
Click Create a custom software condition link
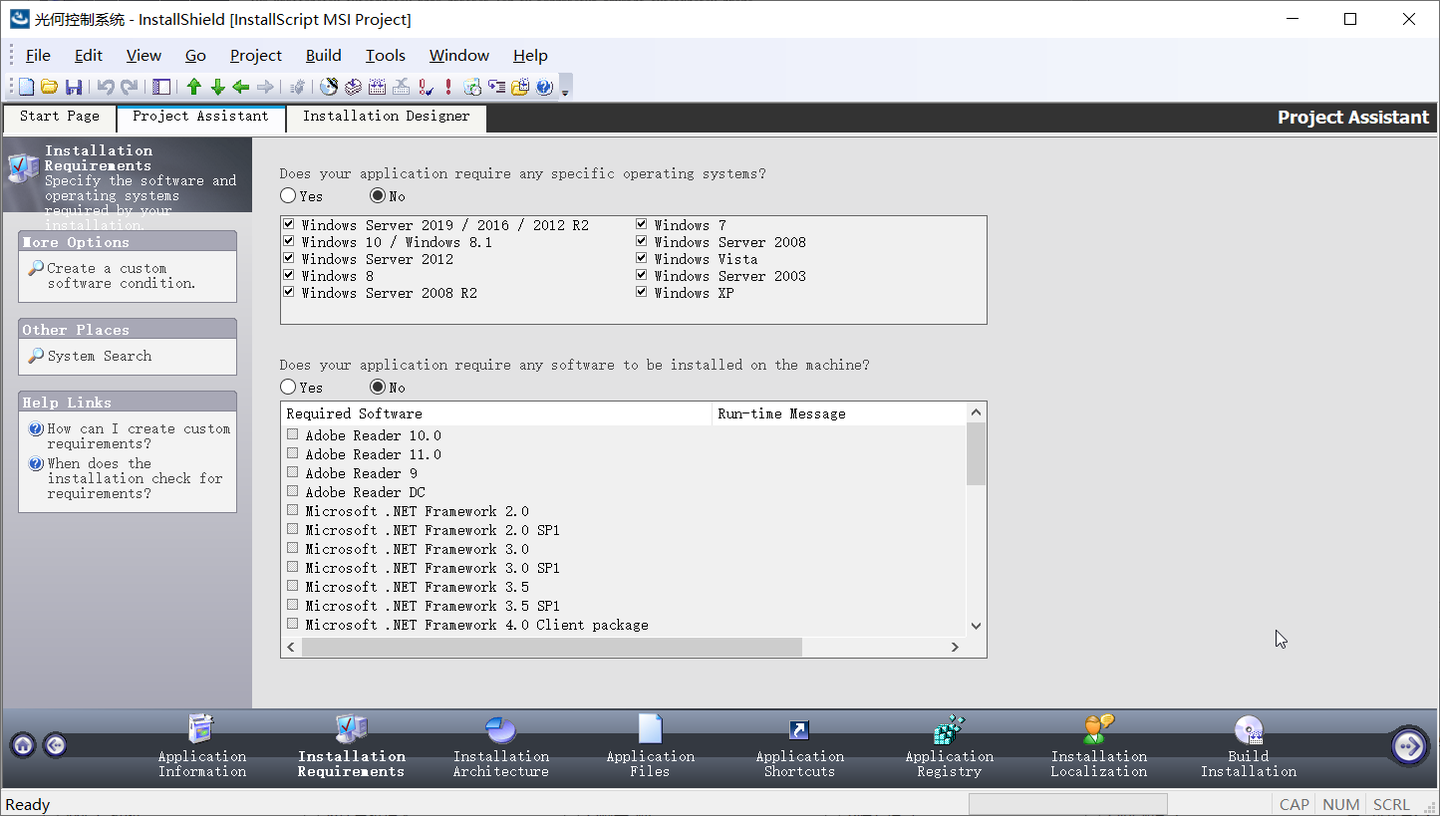point(121,276)
